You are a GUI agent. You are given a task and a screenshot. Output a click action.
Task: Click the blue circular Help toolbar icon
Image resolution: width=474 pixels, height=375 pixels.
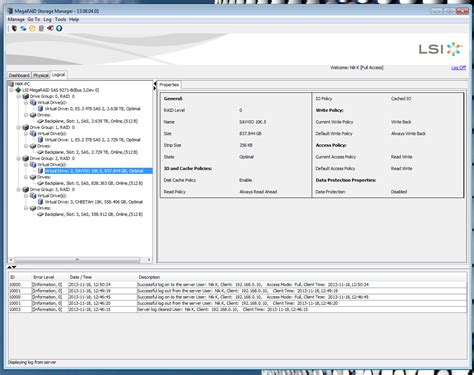pyautogui.click(x=59, y=28)
